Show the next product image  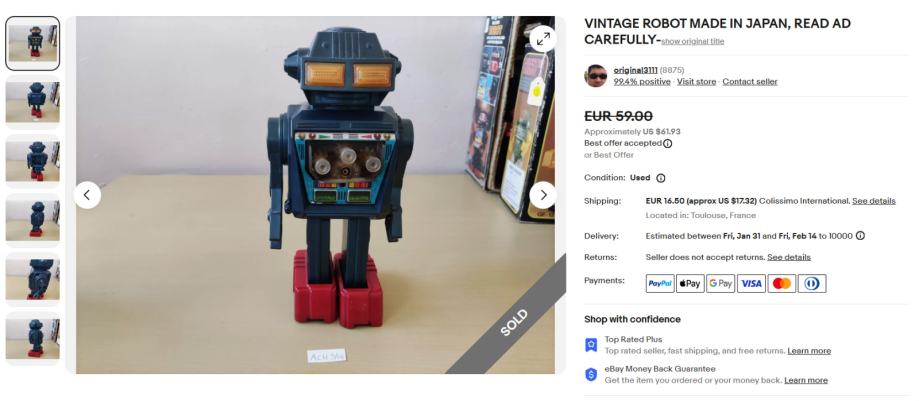(x=543, y=195)
